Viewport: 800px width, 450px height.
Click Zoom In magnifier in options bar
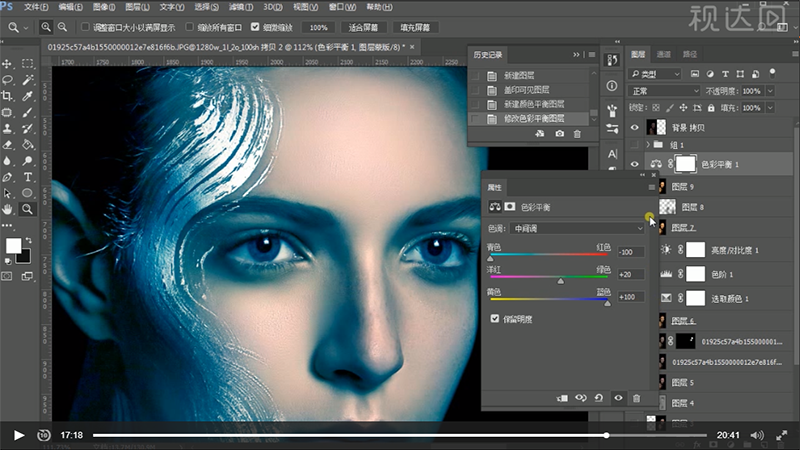[x=46, y=27]
